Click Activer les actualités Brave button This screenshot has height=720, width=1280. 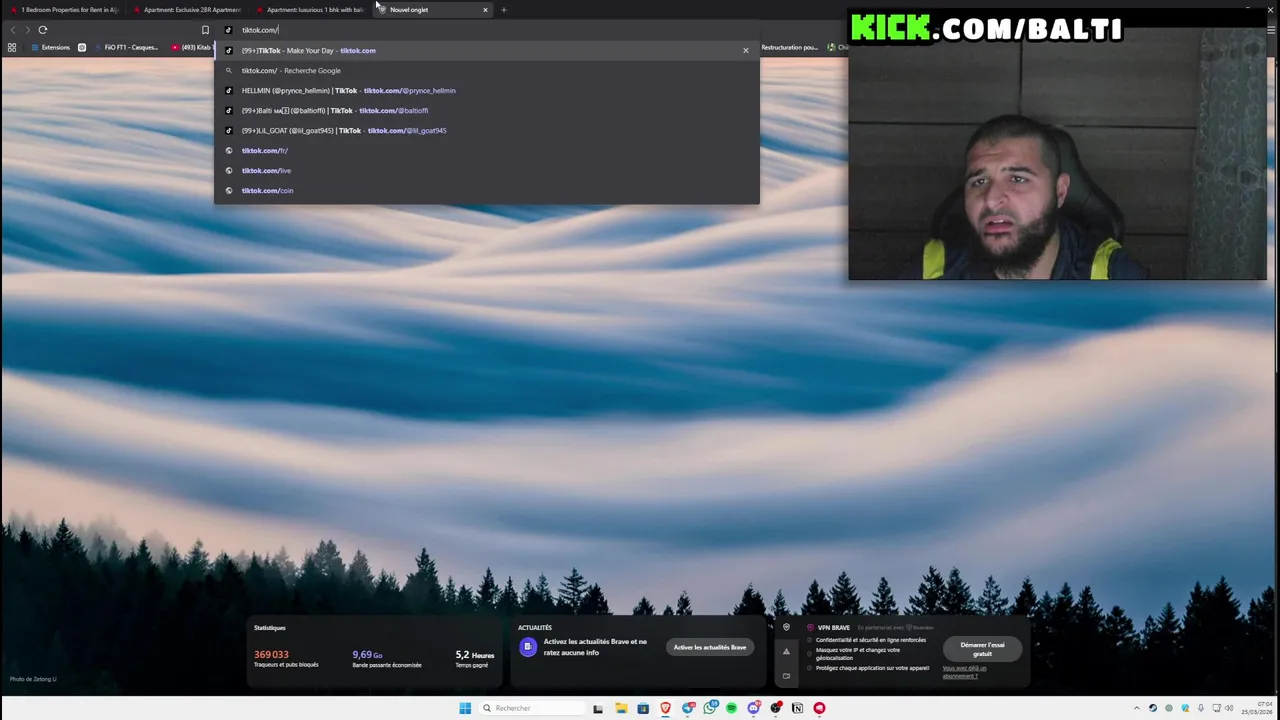pos(710,647)
